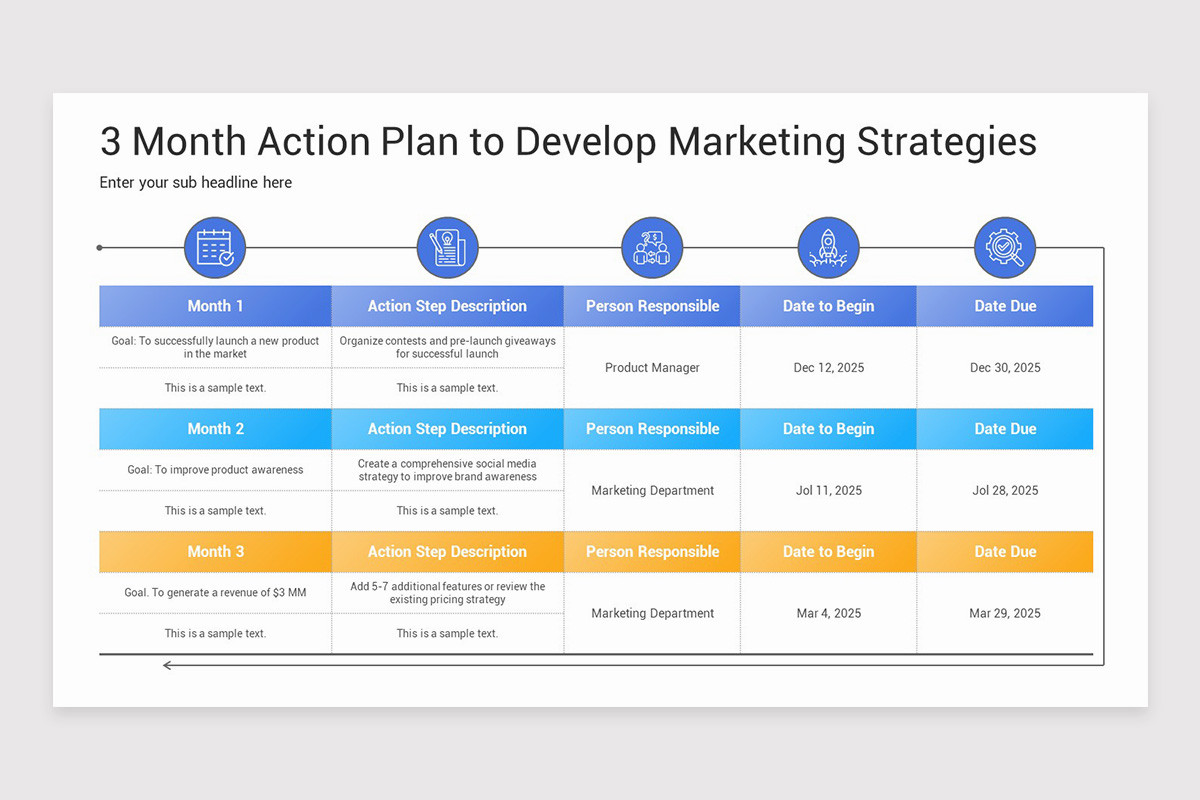Select the social media strategy description
Image resolution: width=1200 pixels, height=800 pixels.
447,470
